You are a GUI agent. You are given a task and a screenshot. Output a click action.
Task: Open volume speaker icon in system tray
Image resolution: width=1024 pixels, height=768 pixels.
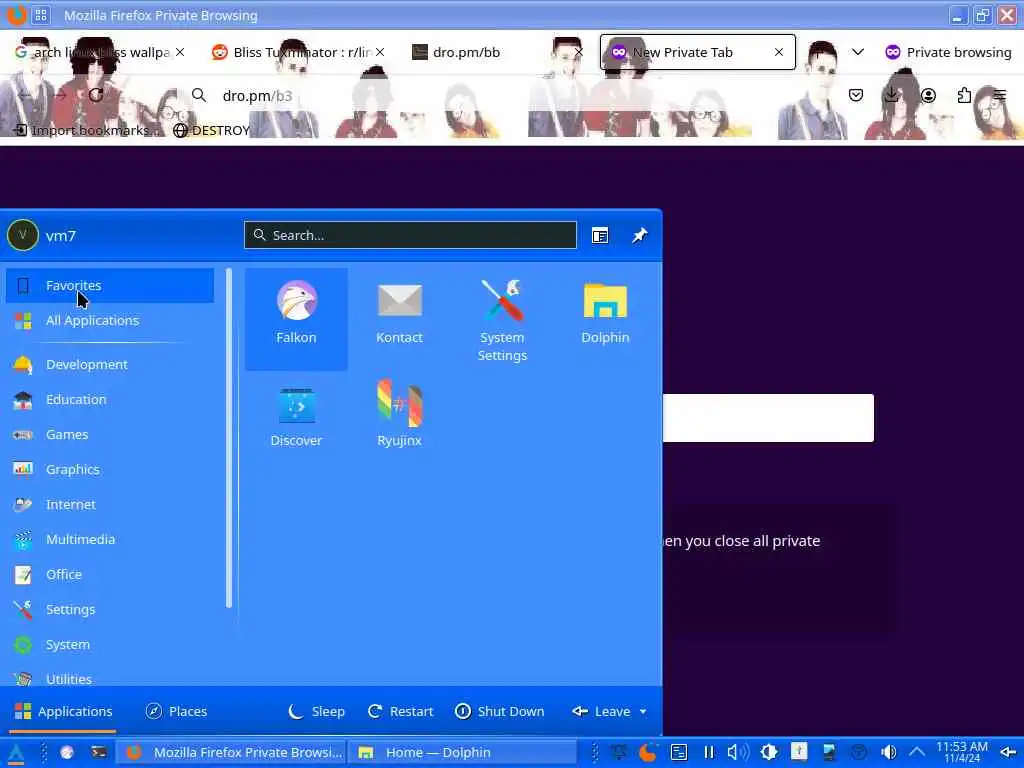click(738, 752)
